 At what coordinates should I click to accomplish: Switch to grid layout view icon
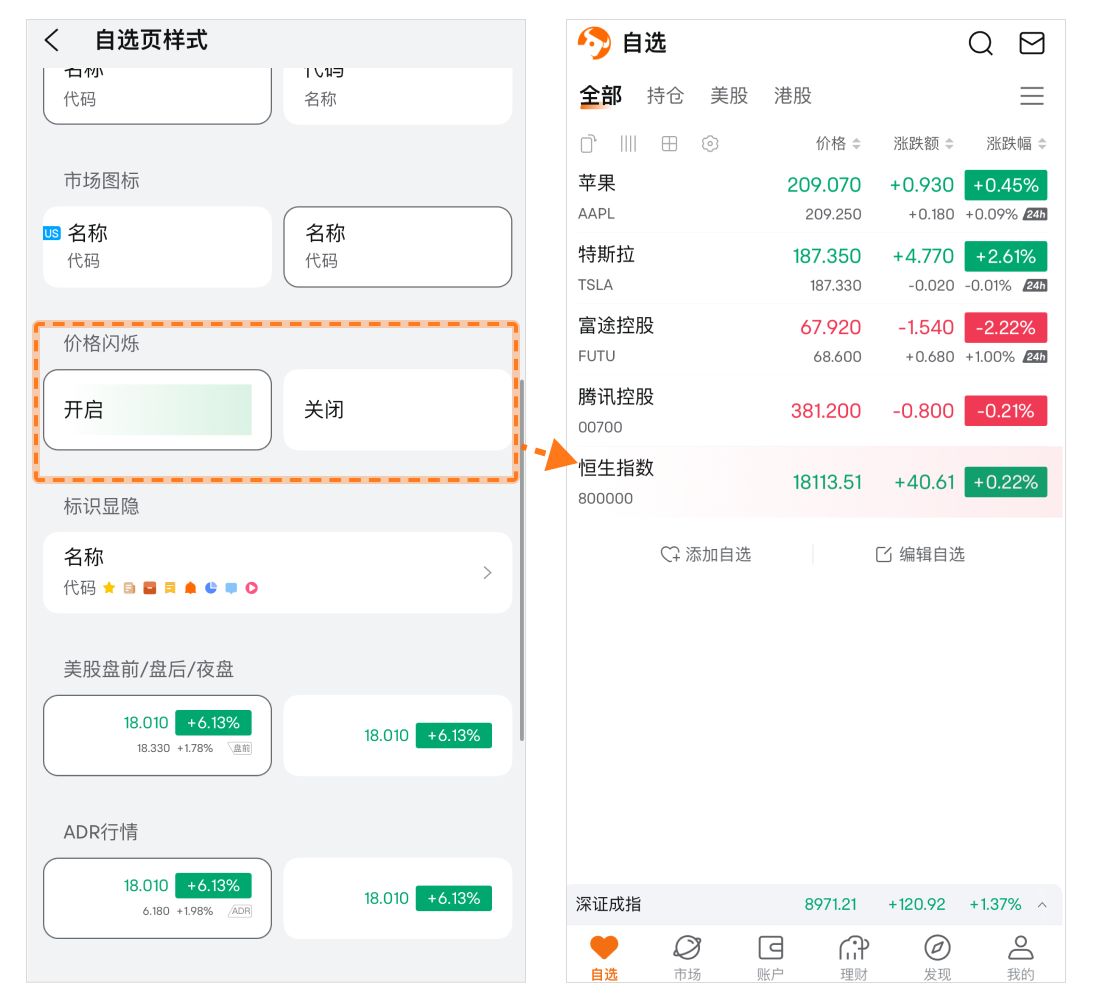[x=670, y=144]
